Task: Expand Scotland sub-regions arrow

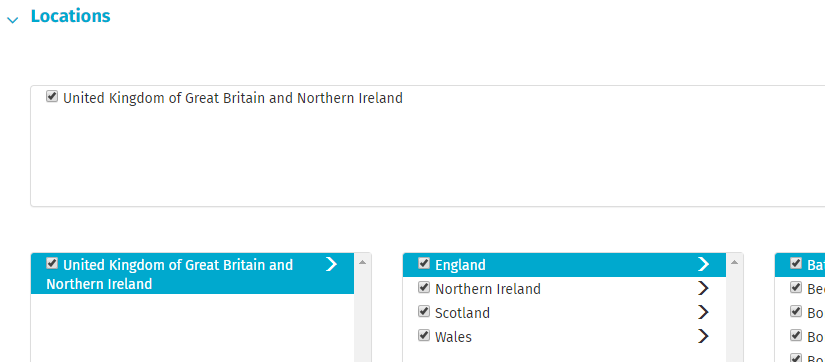Action: pyautogui.click(x=703, y=312)
